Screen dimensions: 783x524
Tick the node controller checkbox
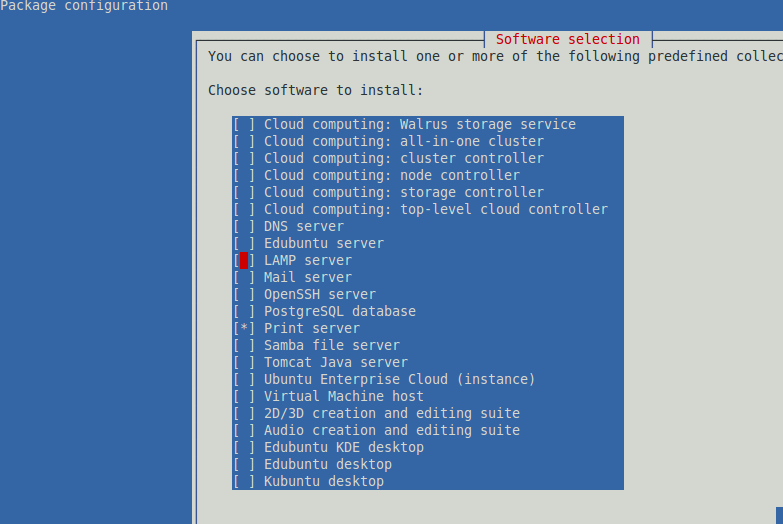[244, 175]
